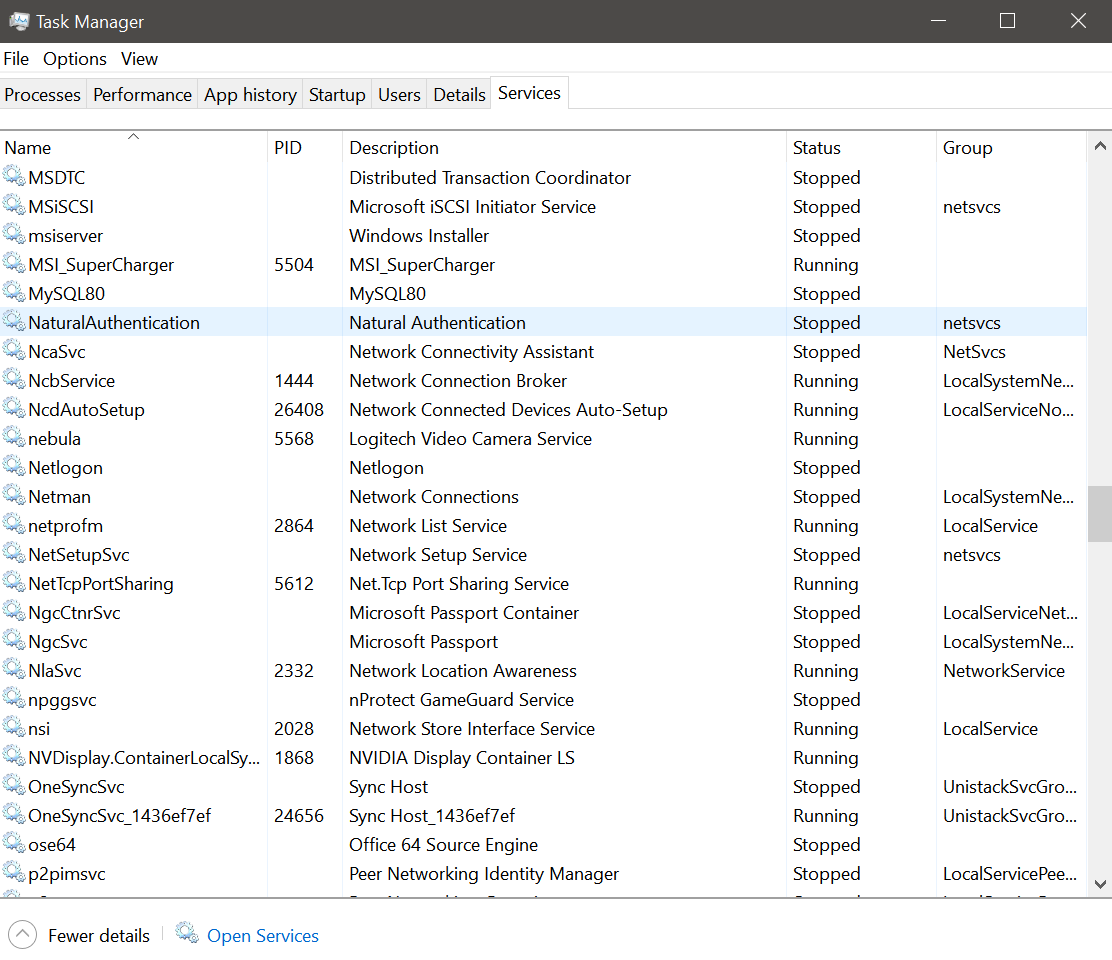Click 'Microsoft Passport Container' description
This screenshot has width=1112, height=960.
(x=464, y=613)
